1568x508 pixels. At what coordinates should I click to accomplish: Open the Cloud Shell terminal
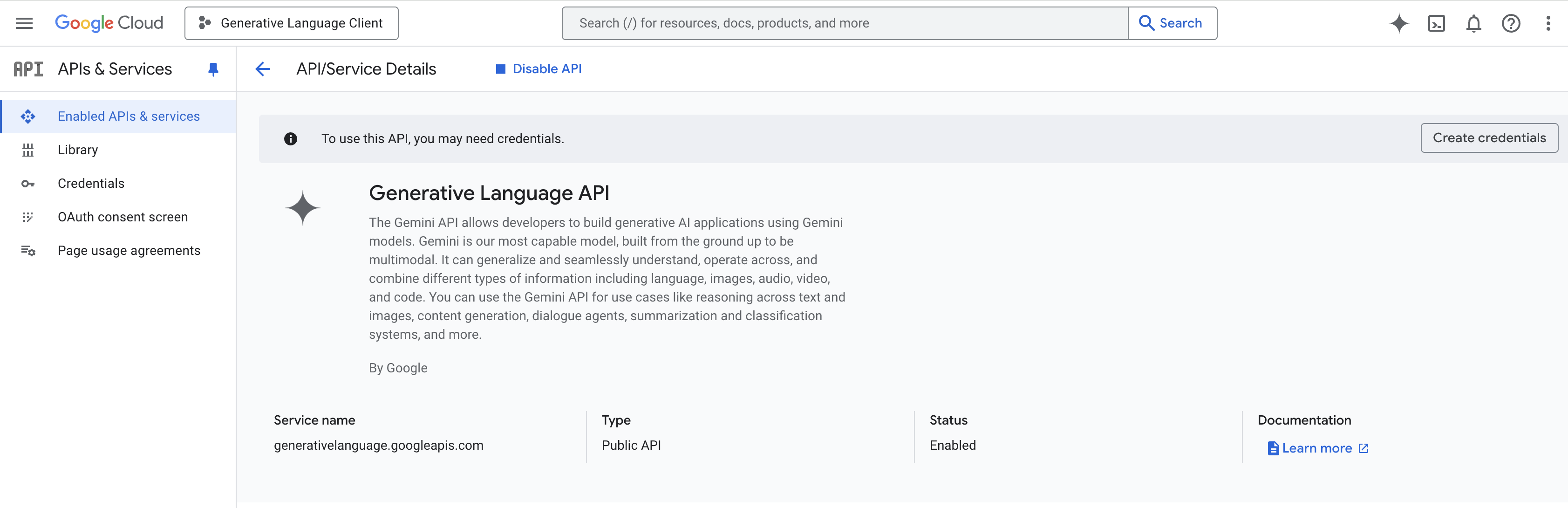(1437, 23)
